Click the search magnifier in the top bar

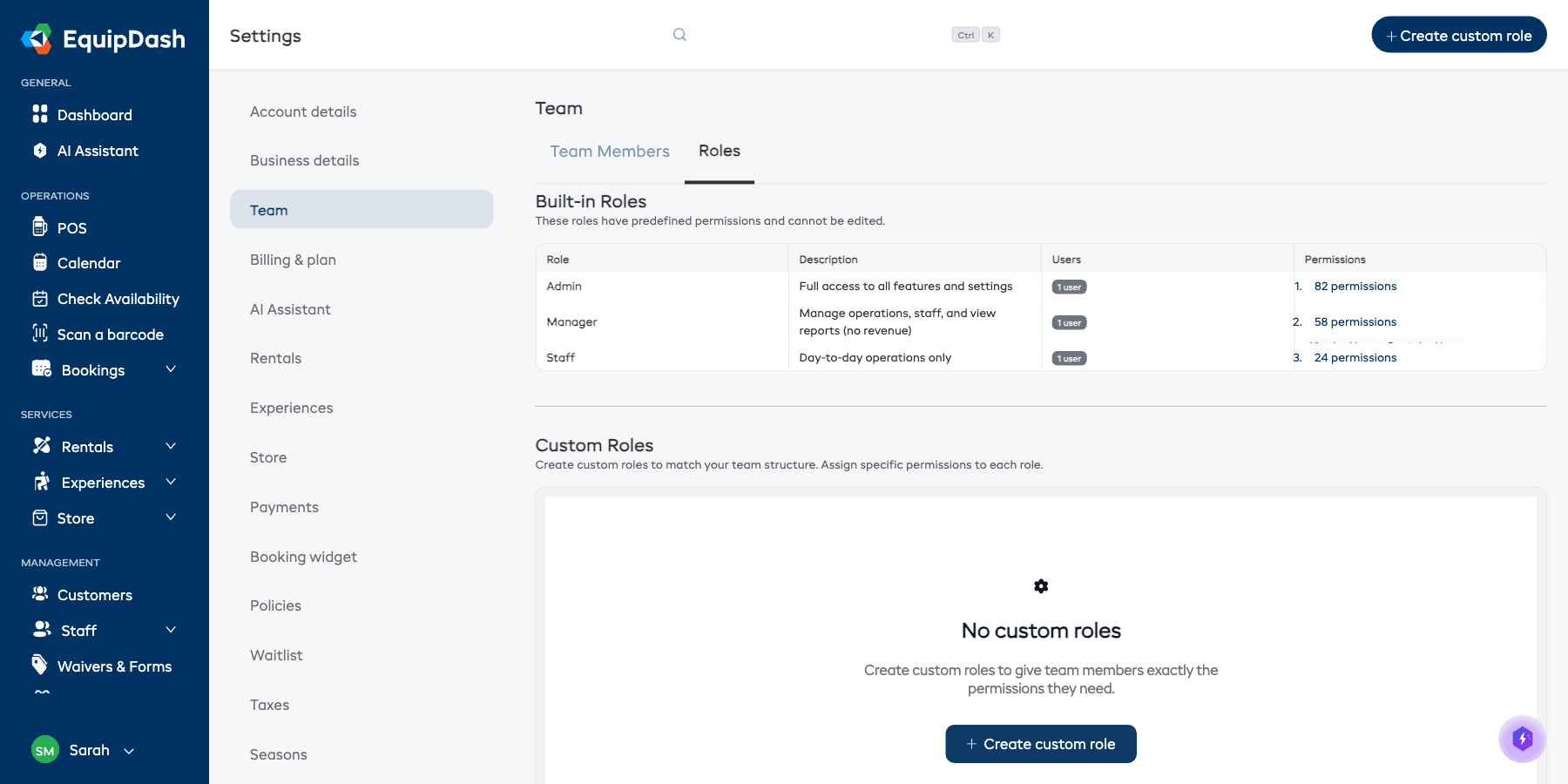(x=679, y=34)
